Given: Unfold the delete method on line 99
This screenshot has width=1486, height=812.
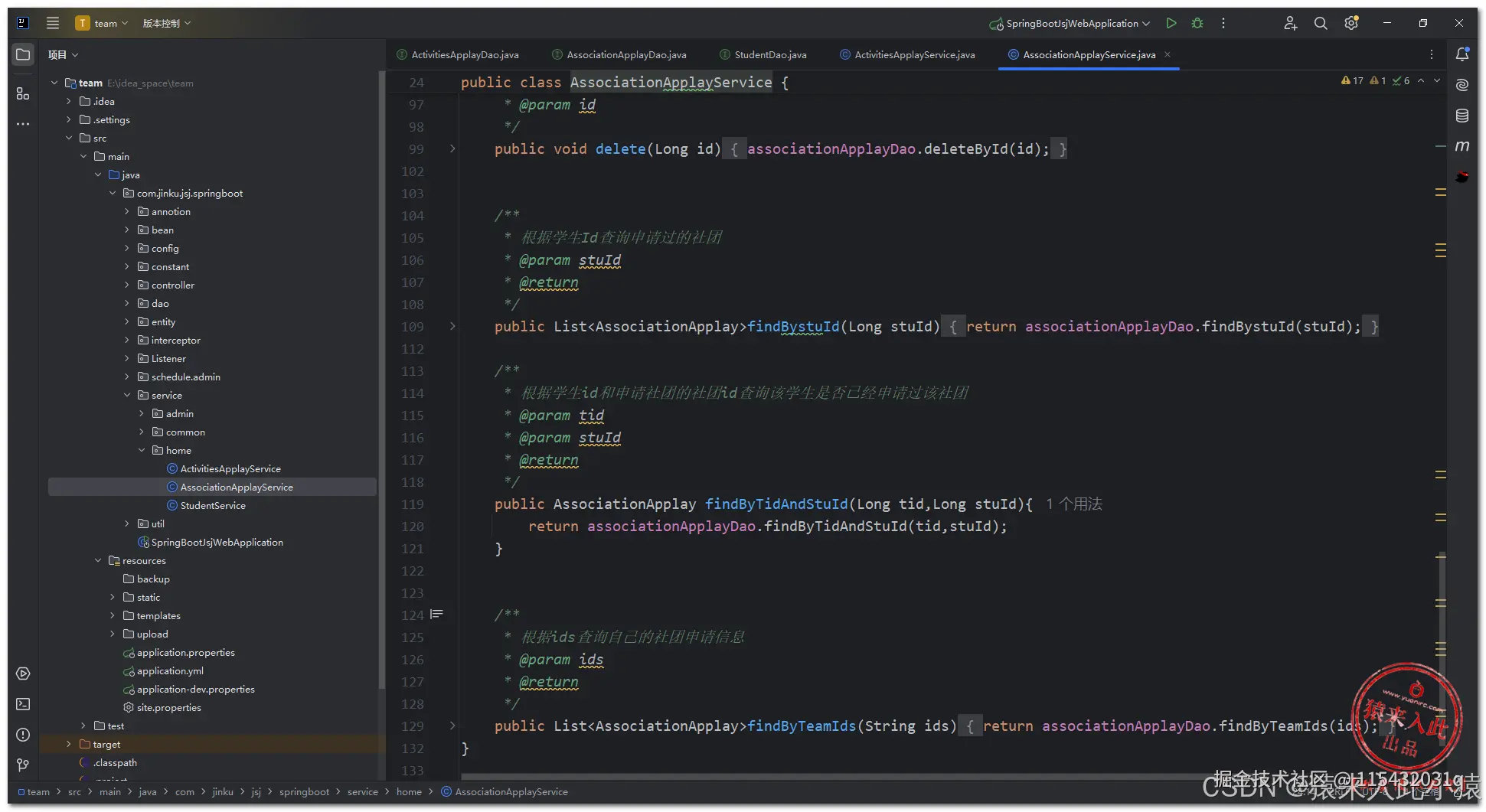Looking at the screenshot, I should pos(452,148).
